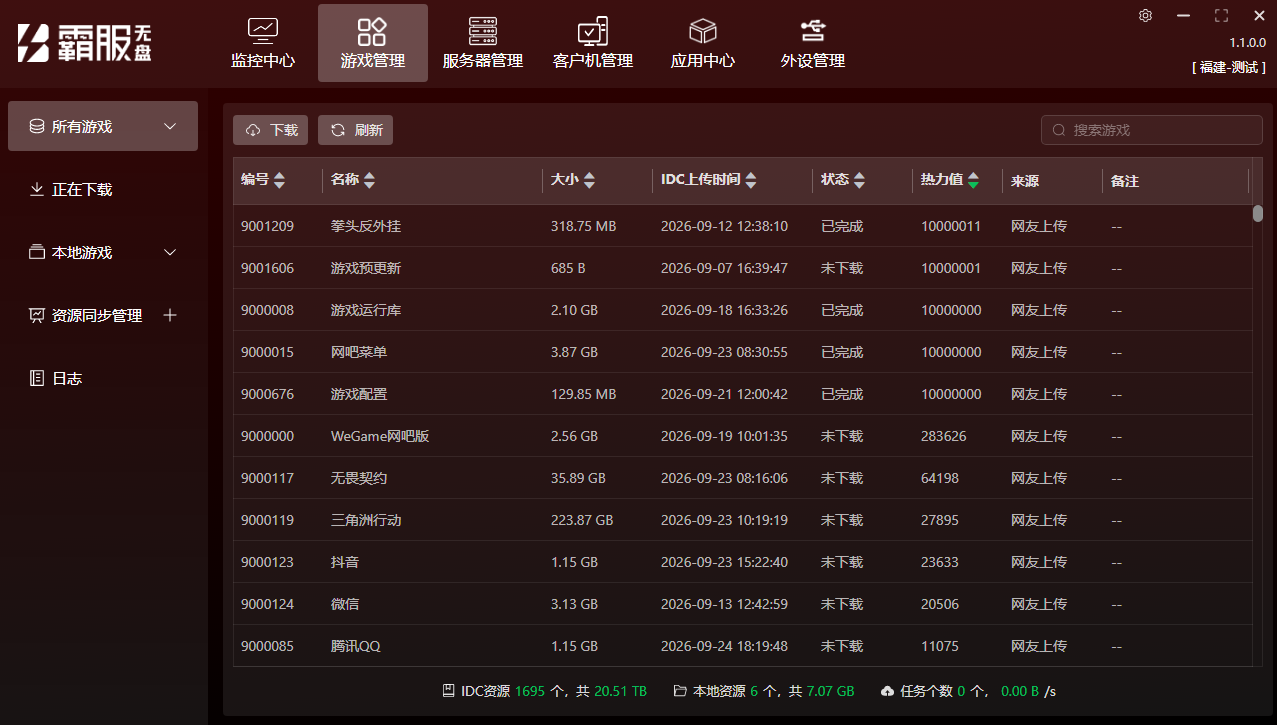Select 正在下载 in sidebar
Screen dimensions: 1277x725
click(x=103, y=189)
